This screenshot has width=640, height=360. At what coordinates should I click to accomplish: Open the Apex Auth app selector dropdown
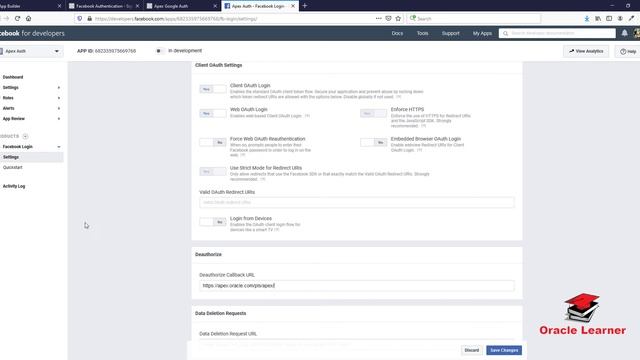click(31, 51)
